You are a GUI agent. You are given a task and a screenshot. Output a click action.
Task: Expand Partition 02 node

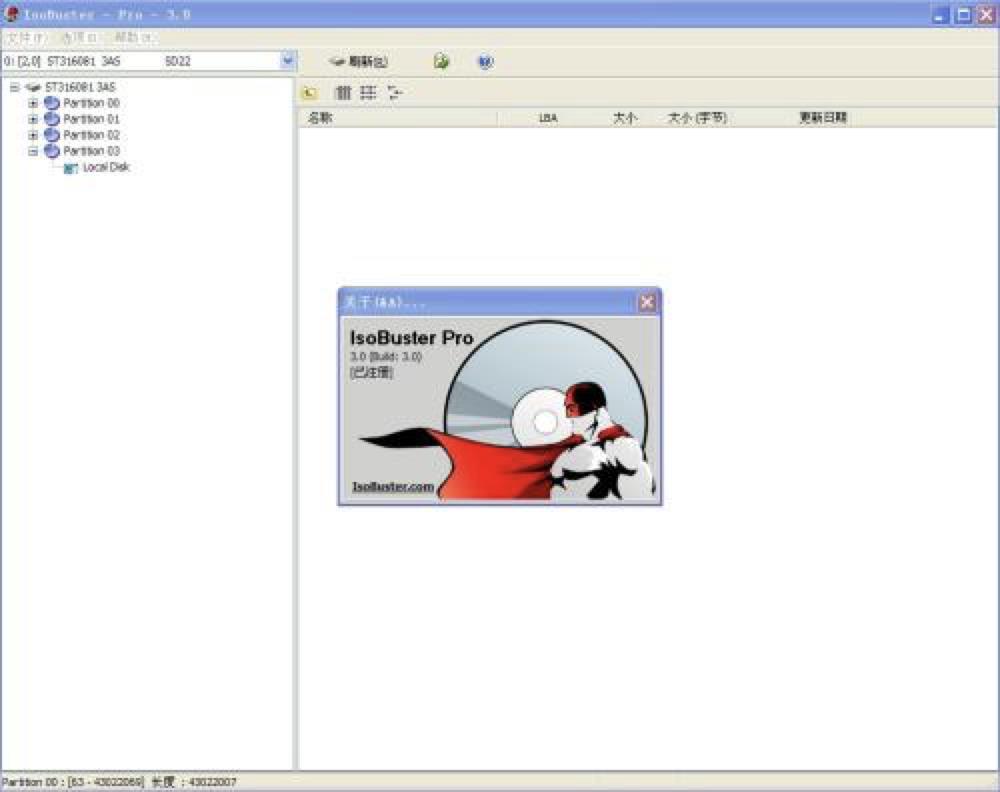[33, 135]
